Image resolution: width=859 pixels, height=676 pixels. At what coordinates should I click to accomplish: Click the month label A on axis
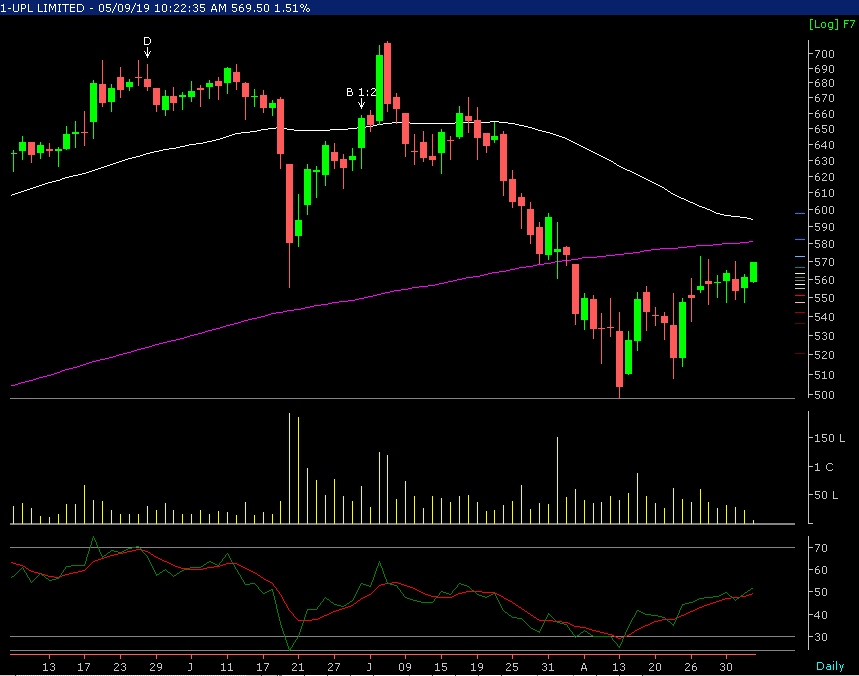click(584, 667)
